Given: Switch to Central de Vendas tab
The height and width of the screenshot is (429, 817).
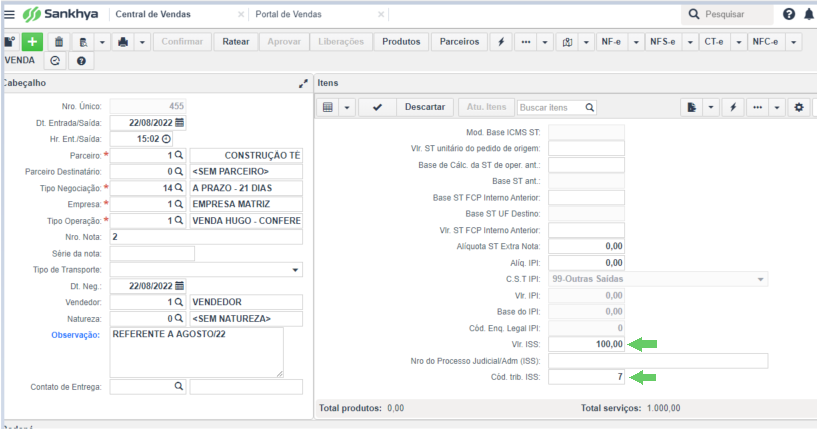Looking at the screenshot, I should tap(153, 15).
